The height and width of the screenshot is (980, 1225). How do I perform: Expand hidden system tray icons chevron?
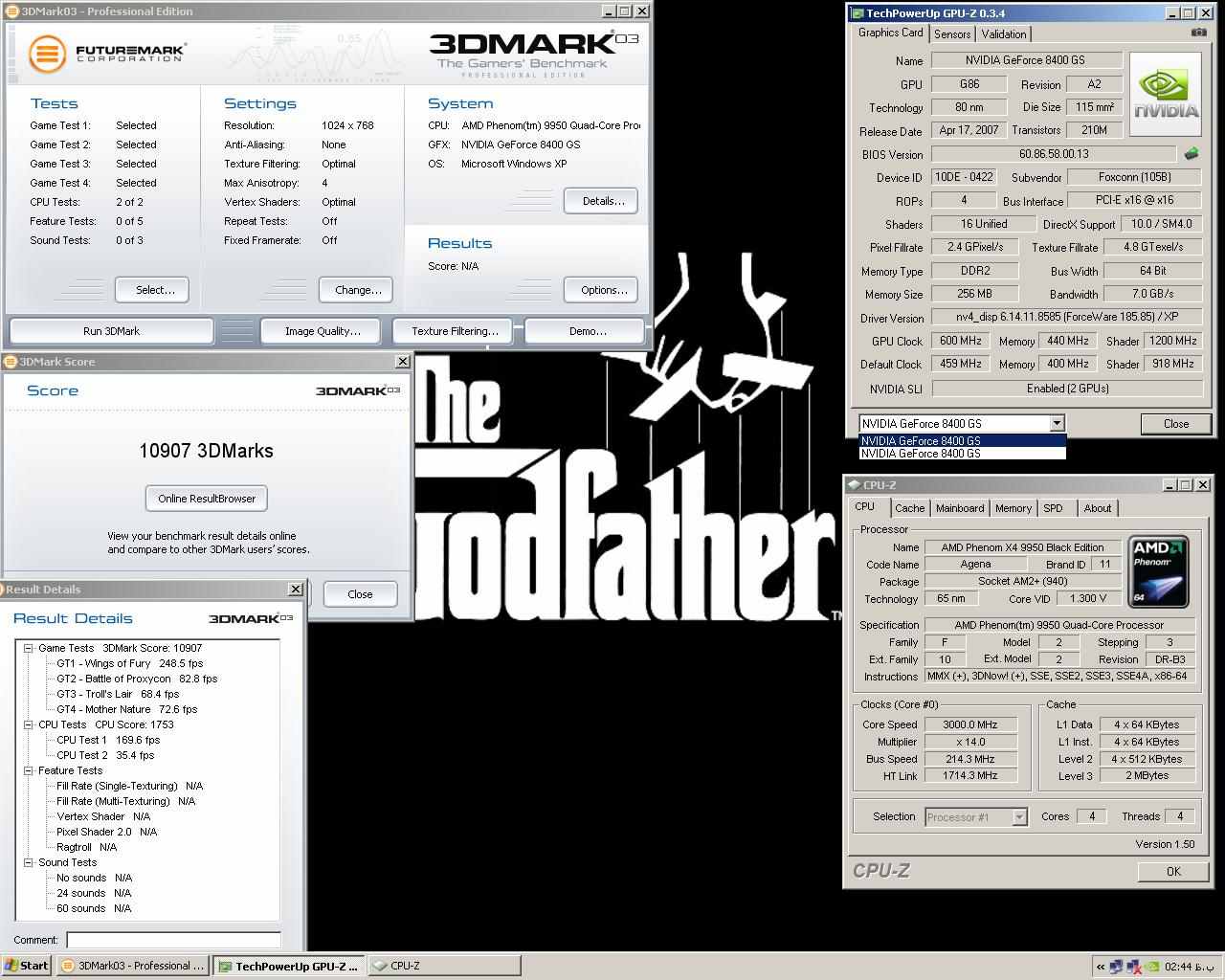tap(1101, 967)
